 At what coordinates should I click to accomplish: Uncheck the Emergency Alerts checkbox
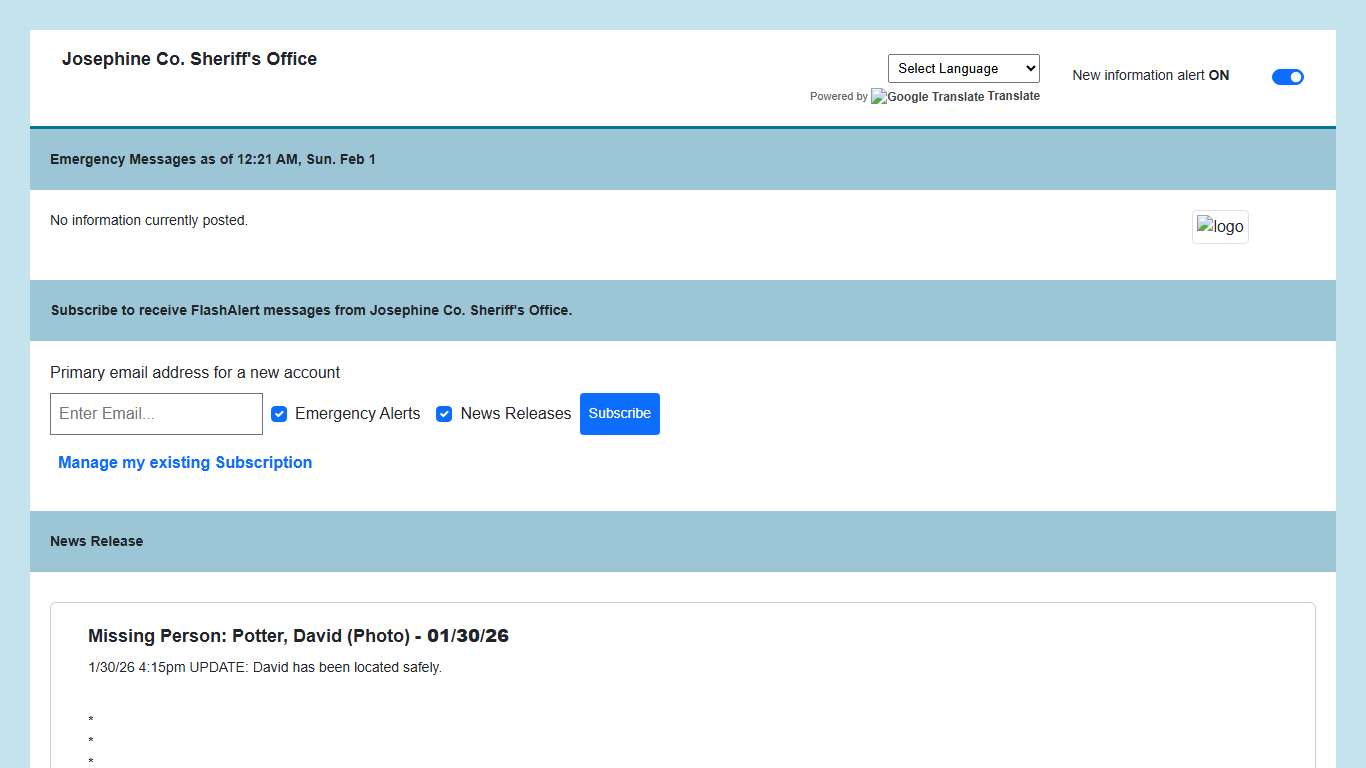click(279, 414)
